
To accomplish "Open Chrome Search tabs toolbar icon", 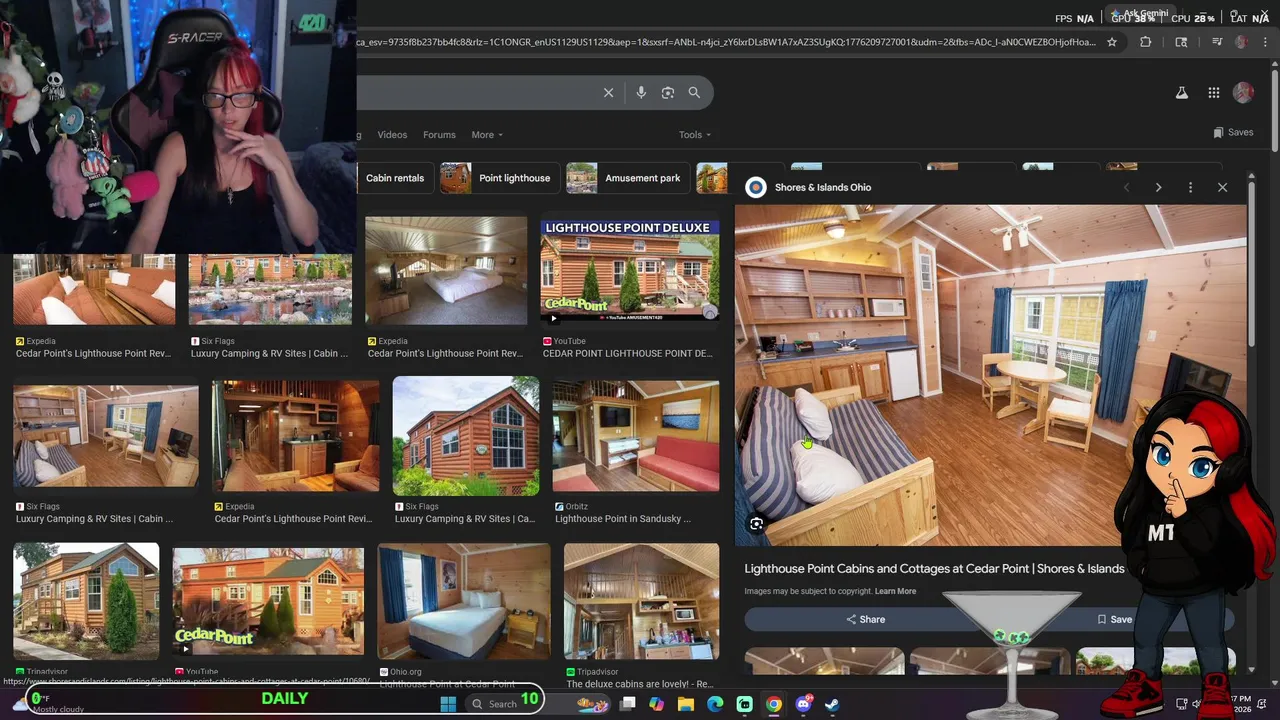I will 1181,42.
